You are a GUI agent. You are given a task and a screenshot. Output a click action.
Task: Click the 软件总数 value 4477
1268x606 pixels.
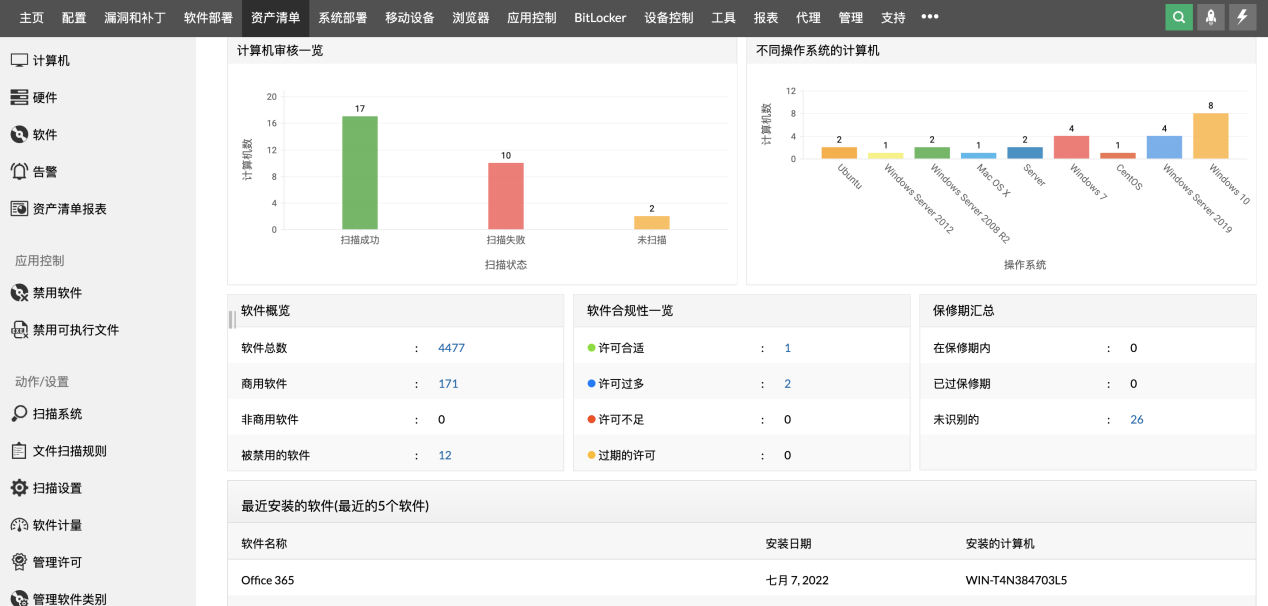click(x=451, y=348)
